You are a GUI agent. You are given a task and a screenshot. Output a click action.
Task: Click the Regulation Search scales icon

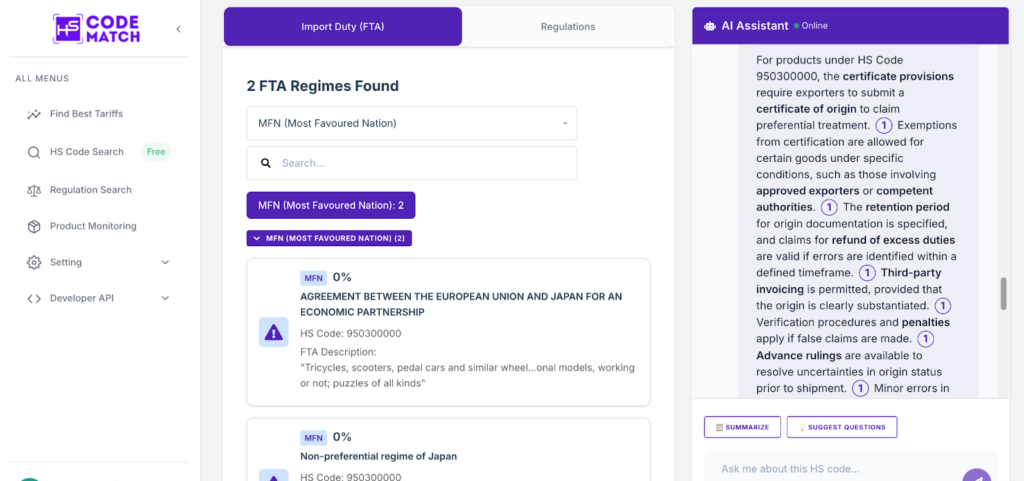(34, 190)
